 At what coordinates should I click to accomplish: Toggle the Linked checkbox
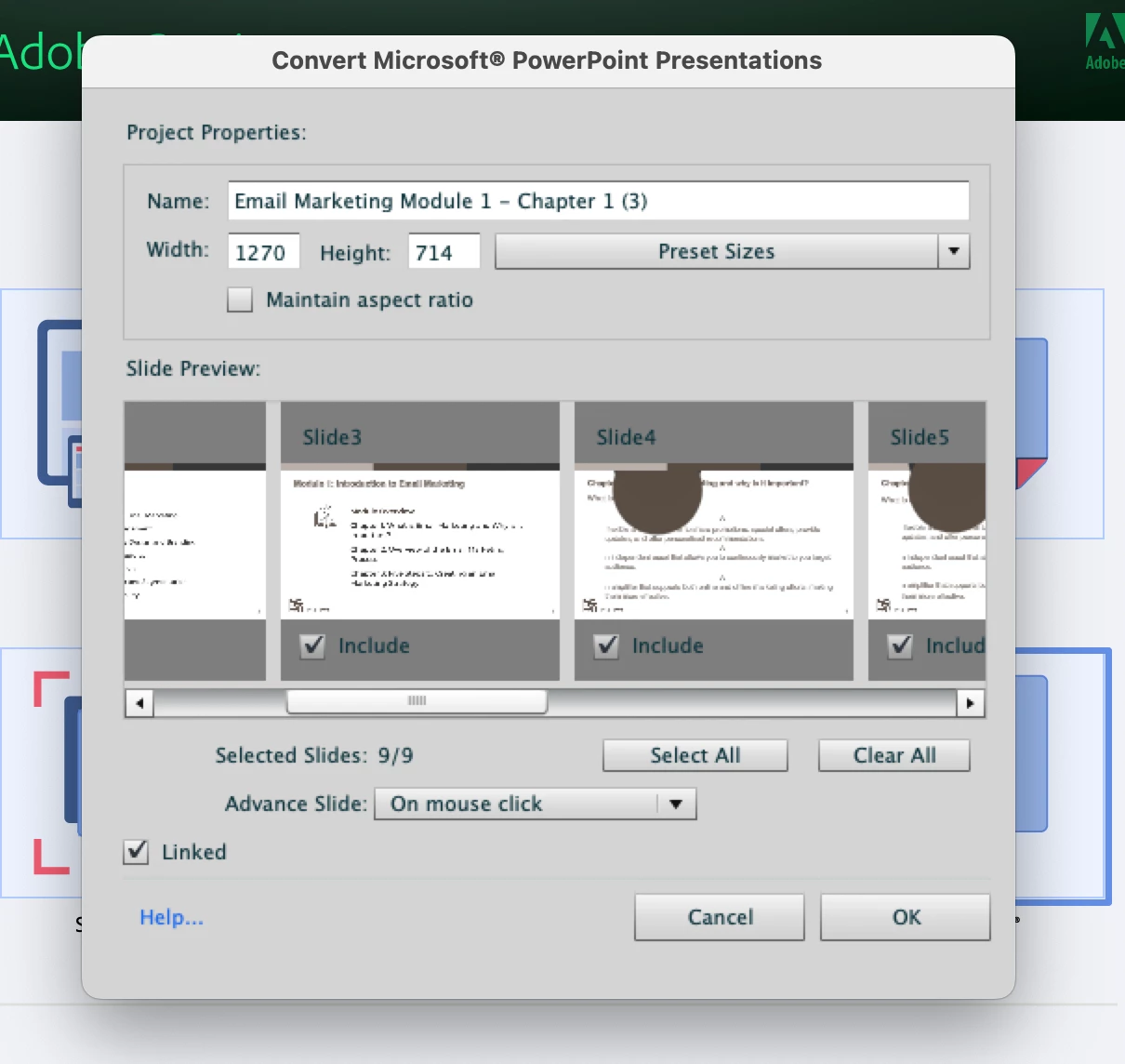(136, 851)
